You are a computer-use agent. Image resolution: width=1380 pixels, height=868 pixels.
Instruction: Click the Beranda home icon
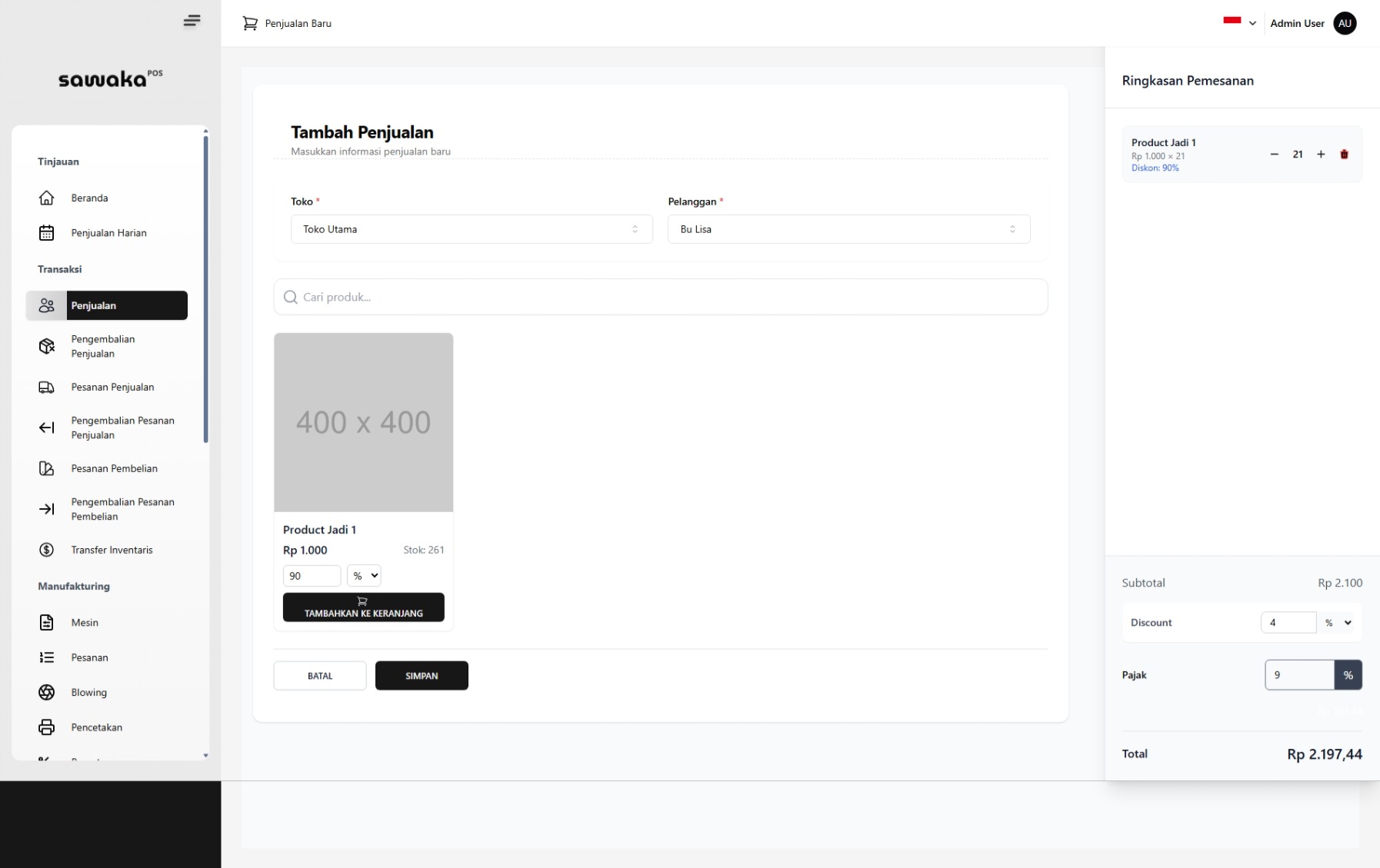pos(47,198)
